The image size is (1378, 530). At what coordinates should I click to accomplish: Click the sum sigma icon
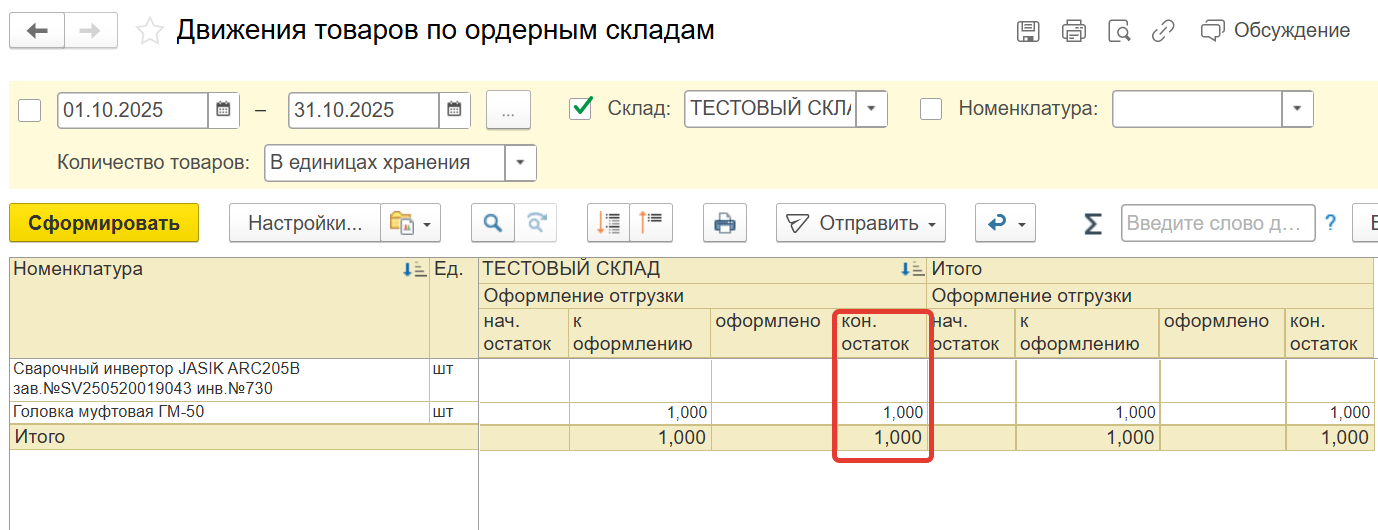[x=1093, y=224]
